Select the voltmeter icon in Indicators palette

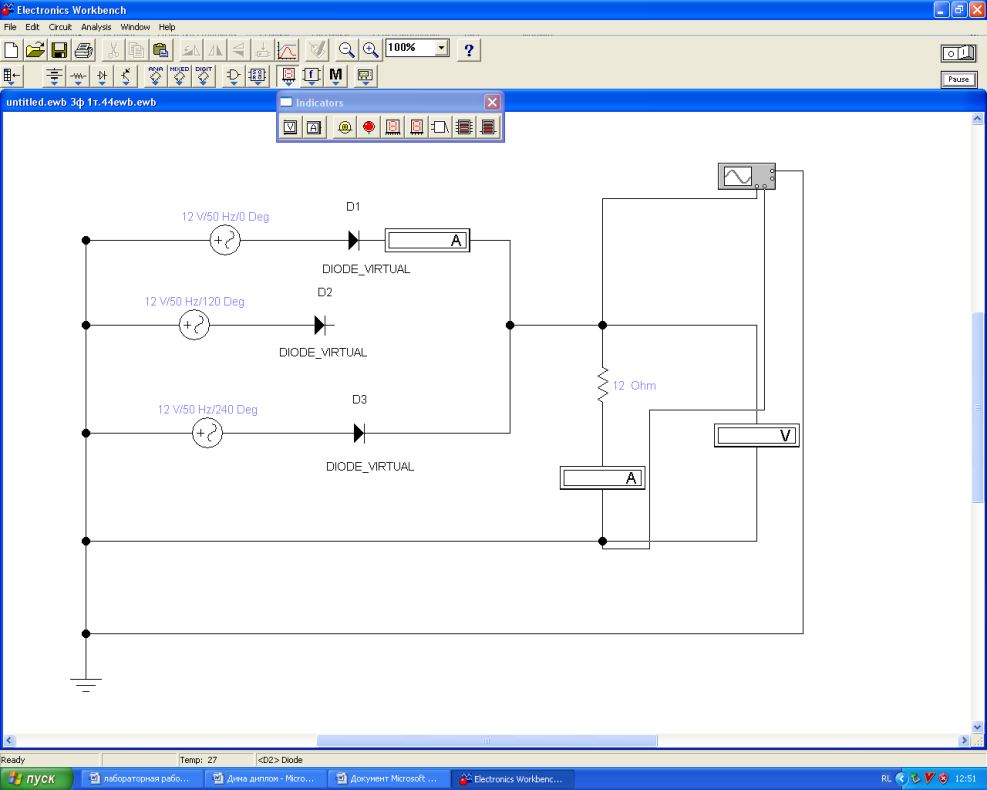pos(290,127)
